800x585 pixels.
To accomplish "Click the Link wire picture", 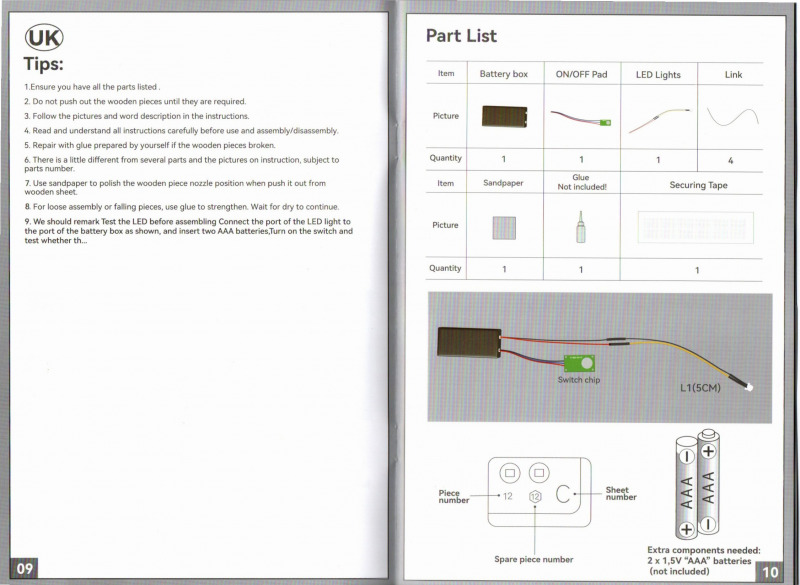I will (x=732, y=118).
